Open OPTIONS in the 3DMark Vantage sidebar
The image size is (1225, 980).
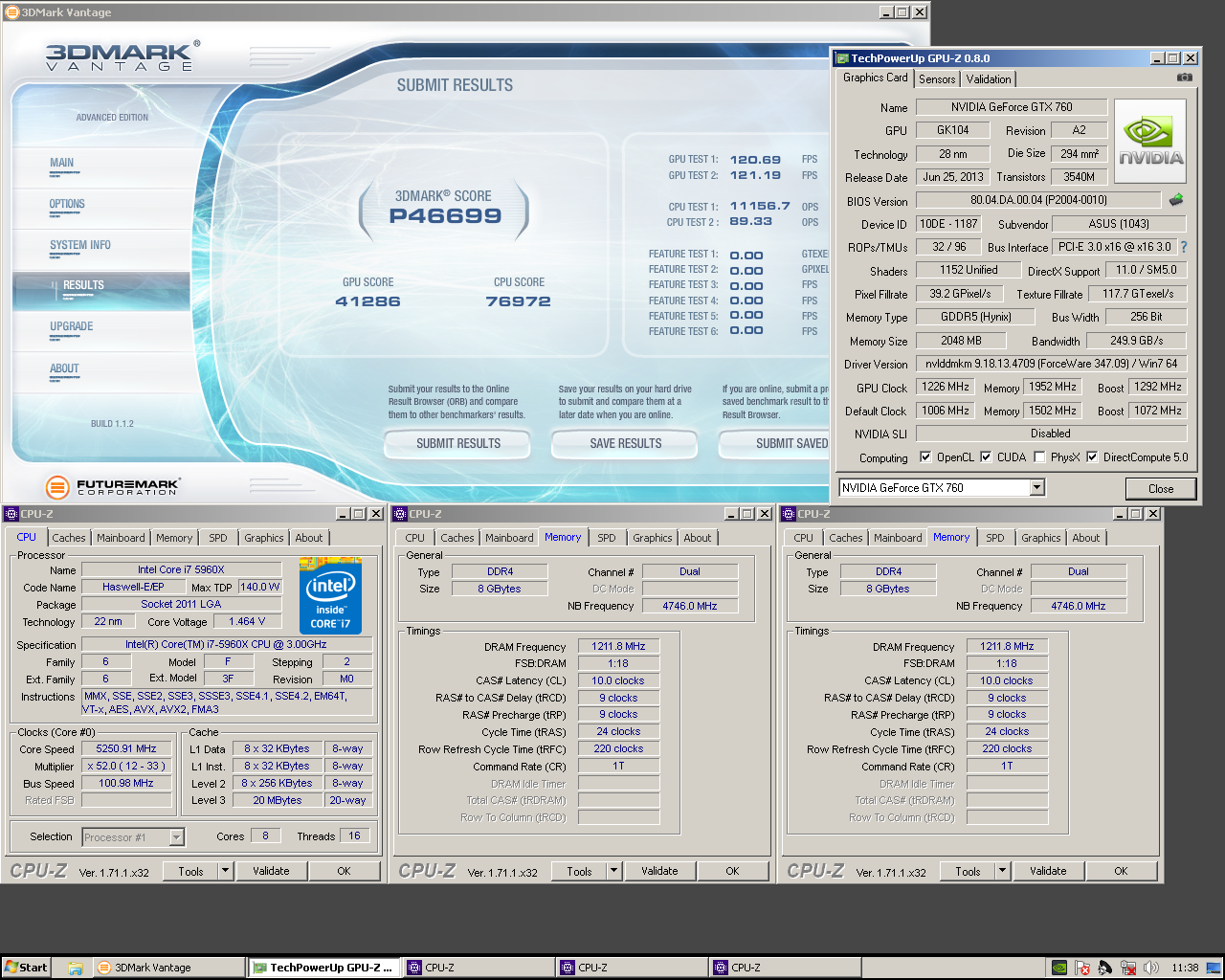click(67, 205)
